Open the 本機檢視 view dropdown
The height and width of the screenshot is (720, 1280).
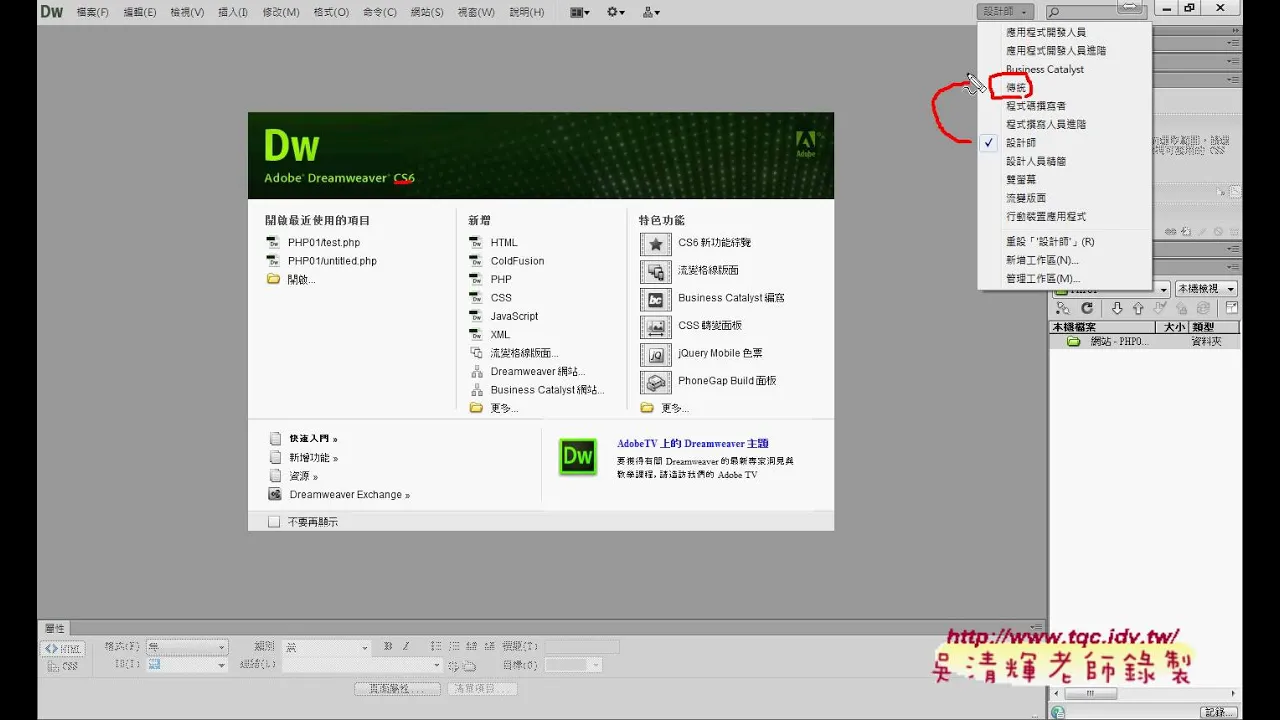[1206, 289]
